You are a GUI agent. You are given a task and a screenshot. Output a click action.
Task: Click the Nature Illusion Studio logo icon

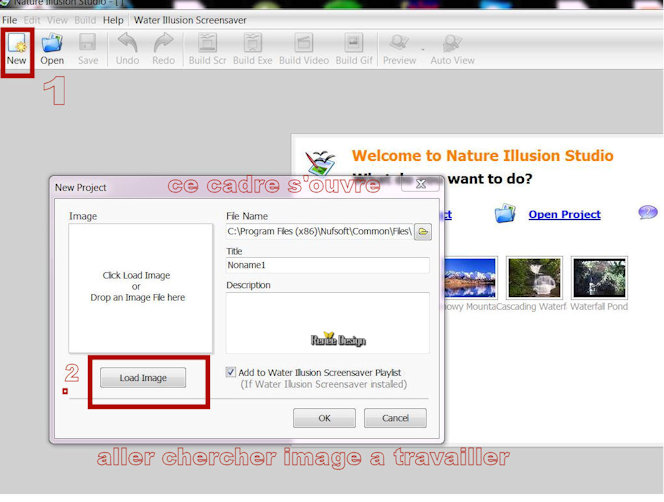click(320, 163)
